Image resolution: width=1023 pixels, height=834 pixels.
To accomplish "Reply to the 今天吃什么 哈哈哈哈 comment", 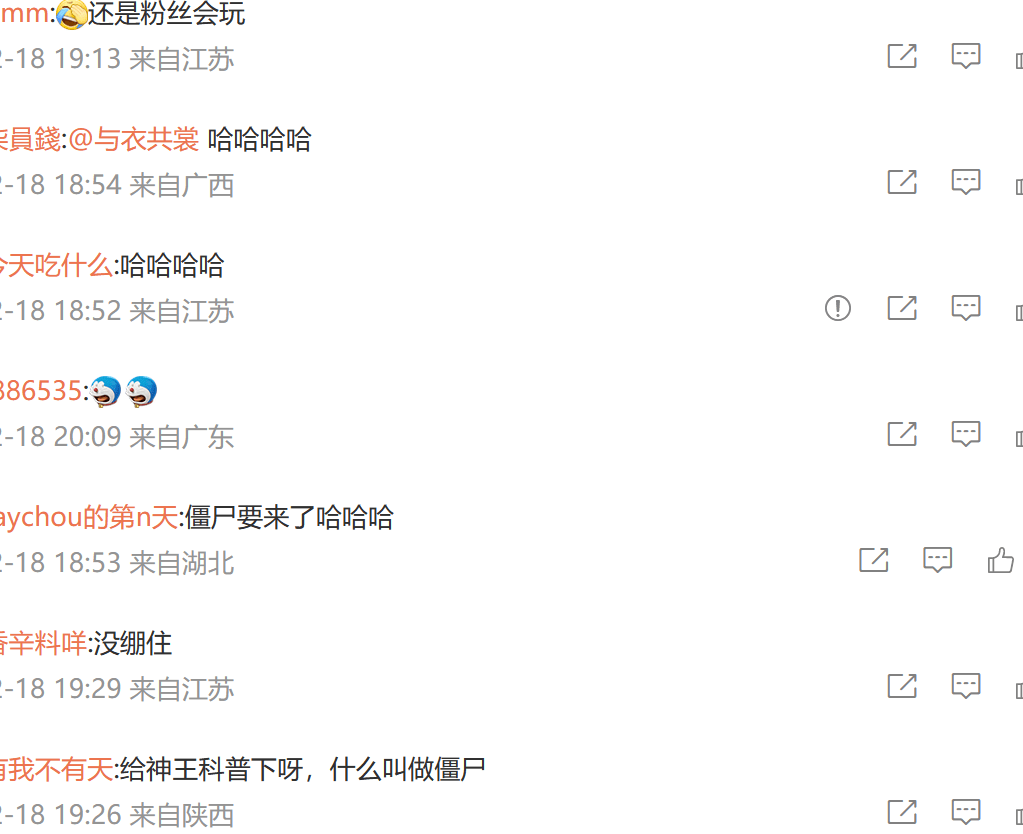I will (966, 308).
